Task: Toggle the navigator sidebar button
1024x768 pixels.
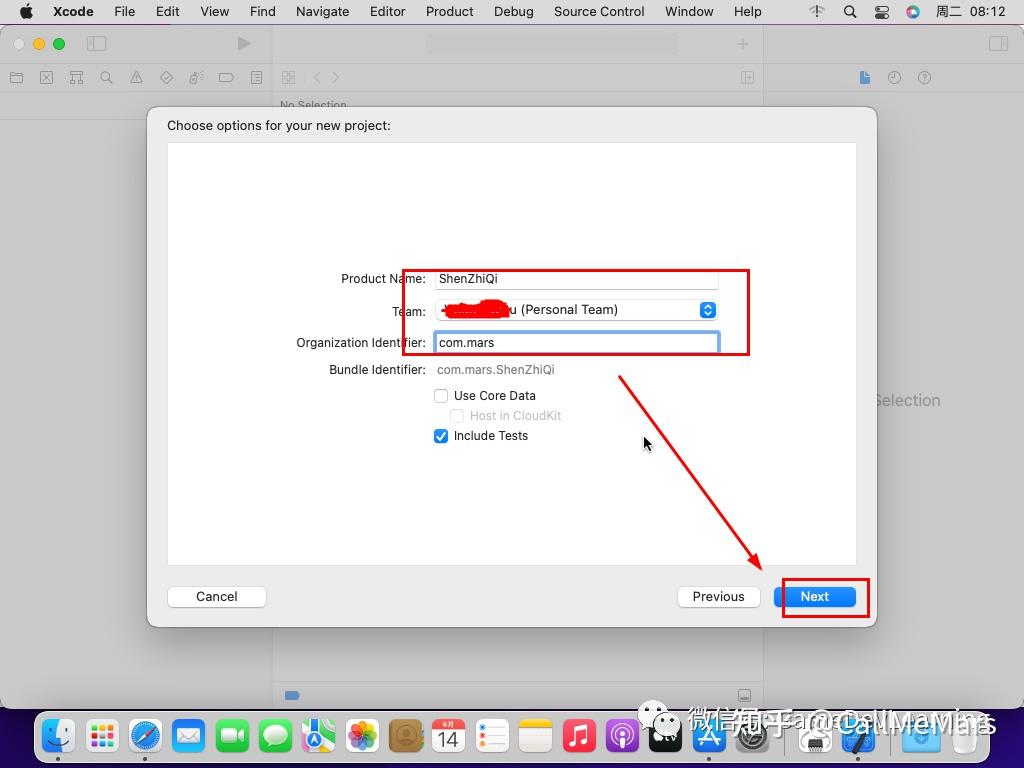Action: 96,44
